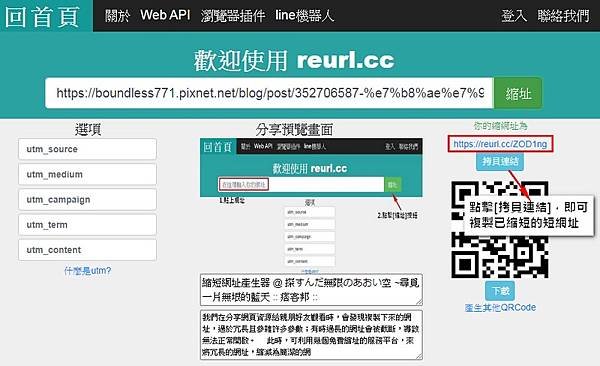Open line機器人 menu item
Viewport: 600px width, 366px height.
(x=305, y=16)
